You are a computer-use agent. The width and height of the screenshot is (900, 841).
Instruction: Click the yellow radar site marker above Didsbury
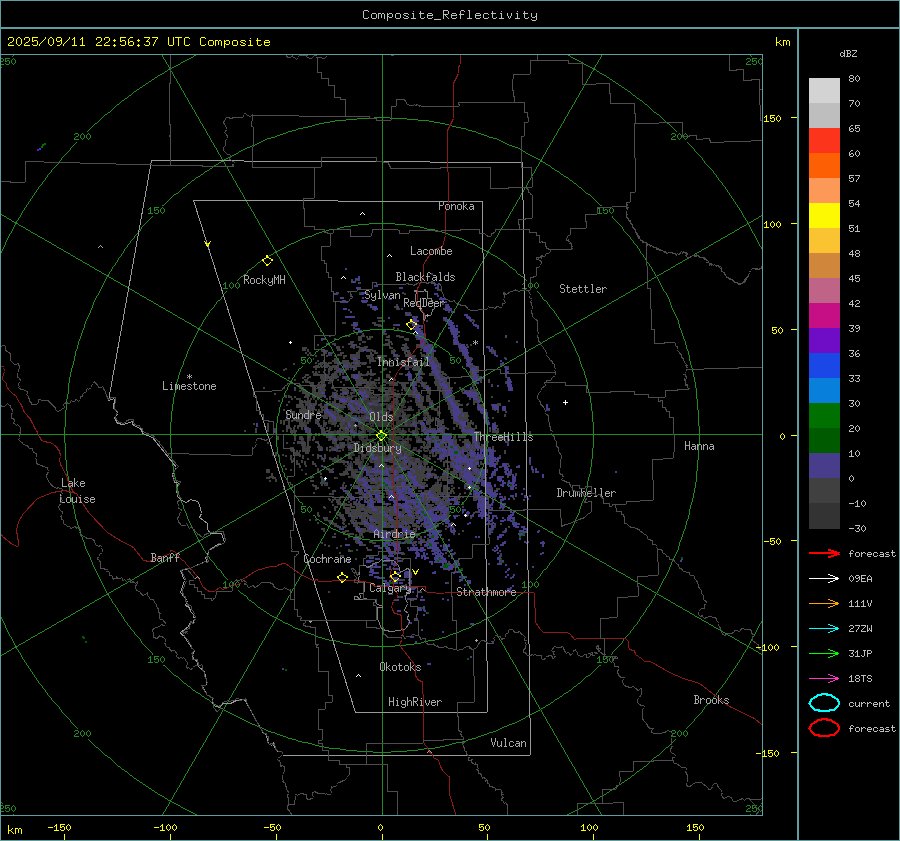381,436
